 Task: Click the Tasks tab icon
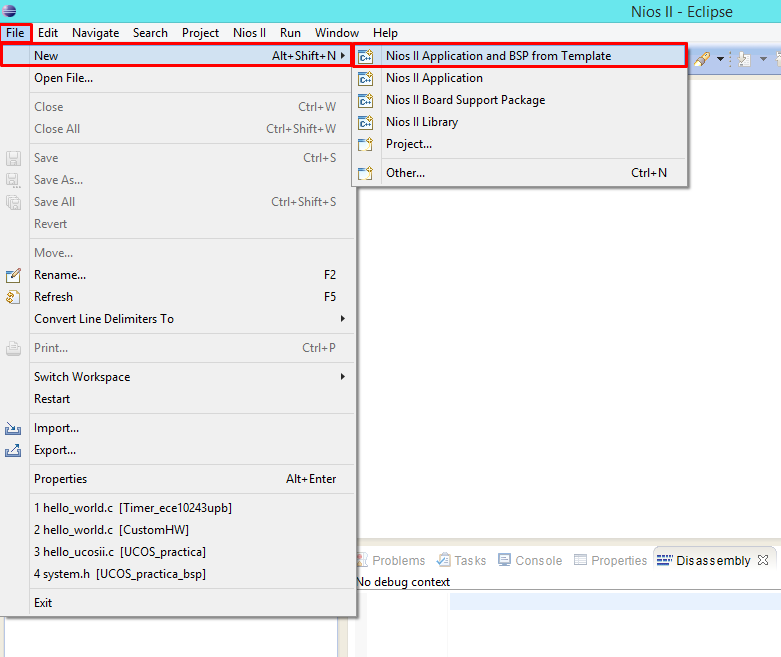[443, 560]
